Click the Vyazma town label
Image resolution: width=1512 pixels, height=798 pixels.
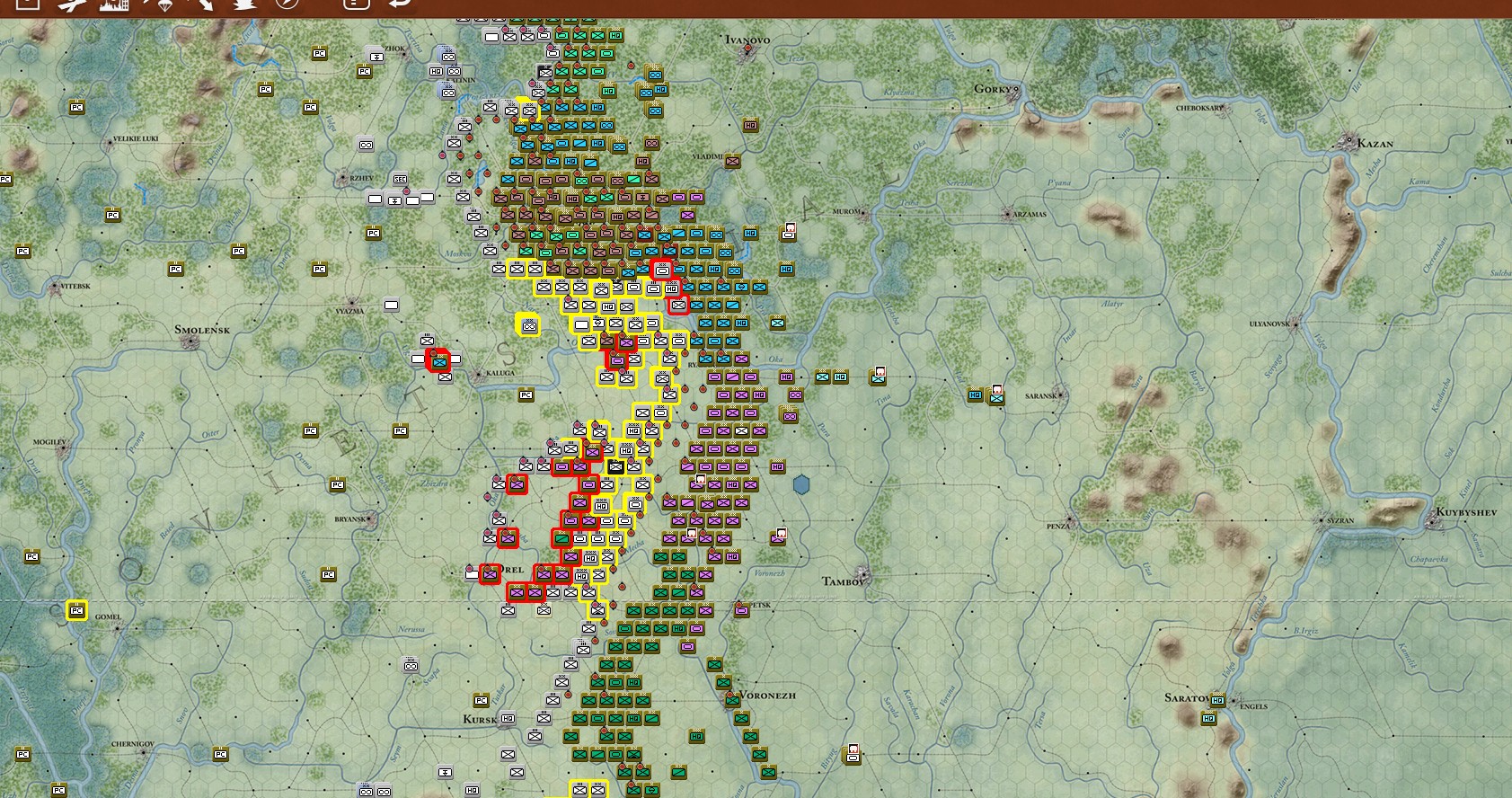(x=349, y=311)
